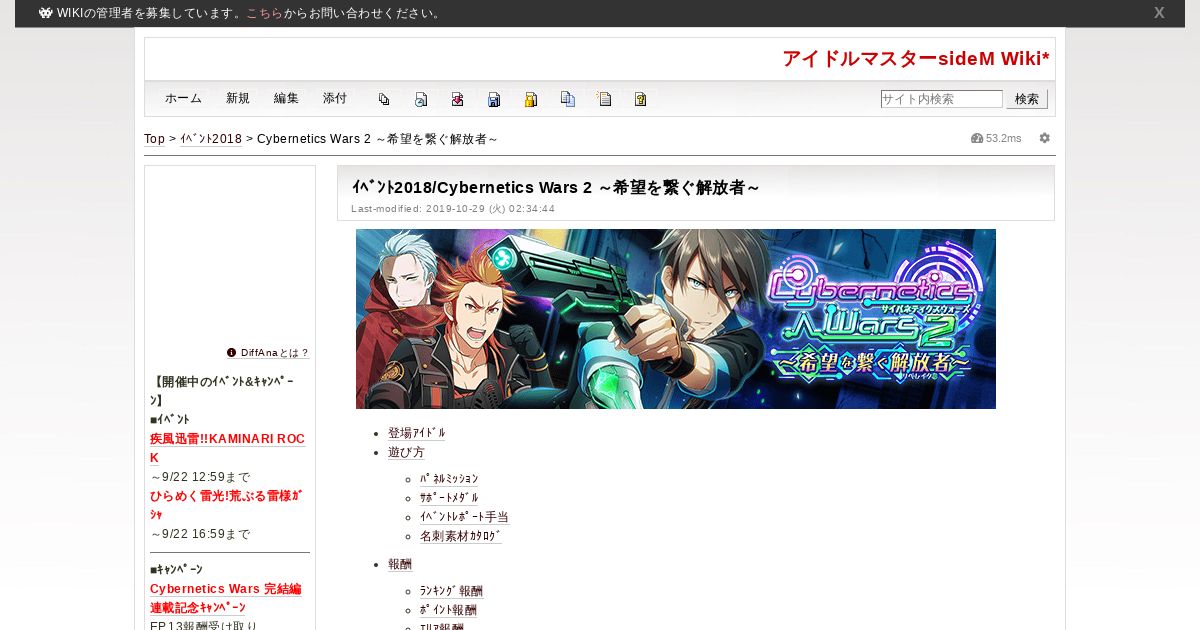Jump to 名刺素材ｶﾀﾛｸﾞ section
Image resolution: width=1200 pixels, height=630 pixels.
[x=461, y=536]
